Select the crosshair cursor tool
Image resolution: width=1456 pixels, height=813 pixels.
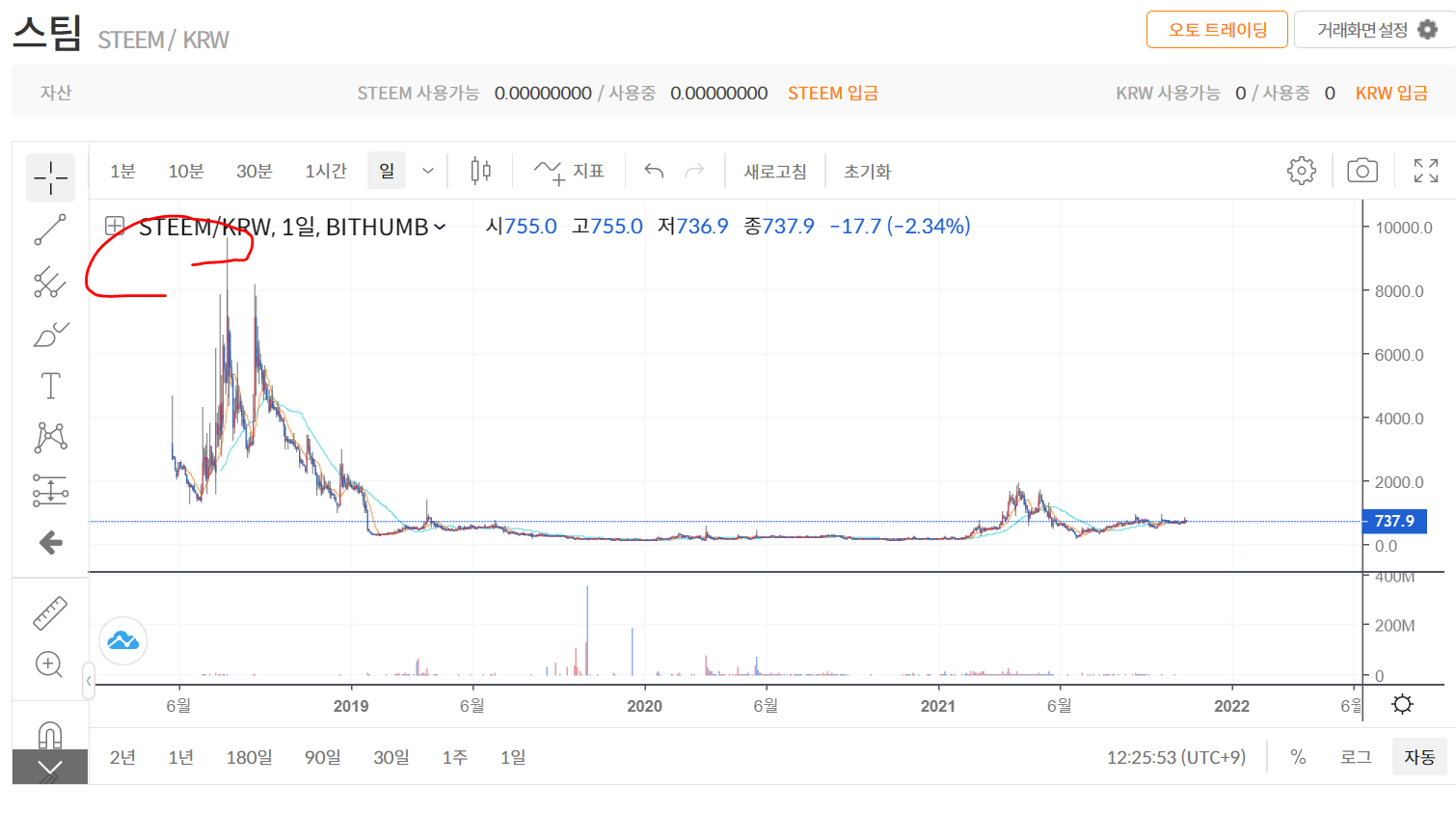pos(50,177)
